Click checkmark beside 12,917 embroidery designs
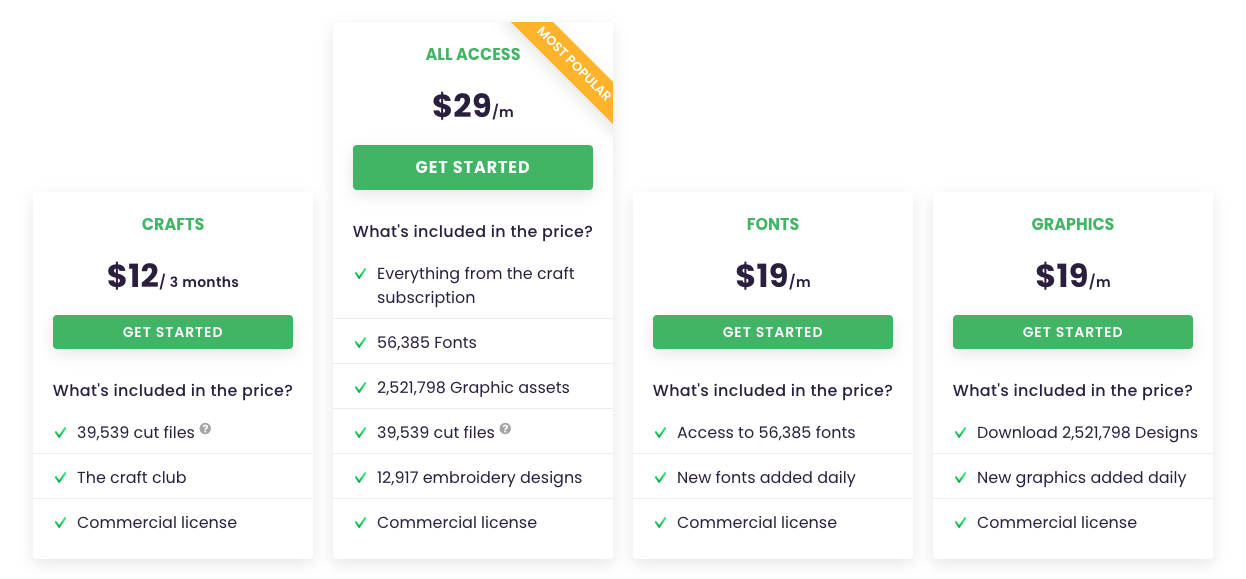1246x579 pixels. click(360, 478)
